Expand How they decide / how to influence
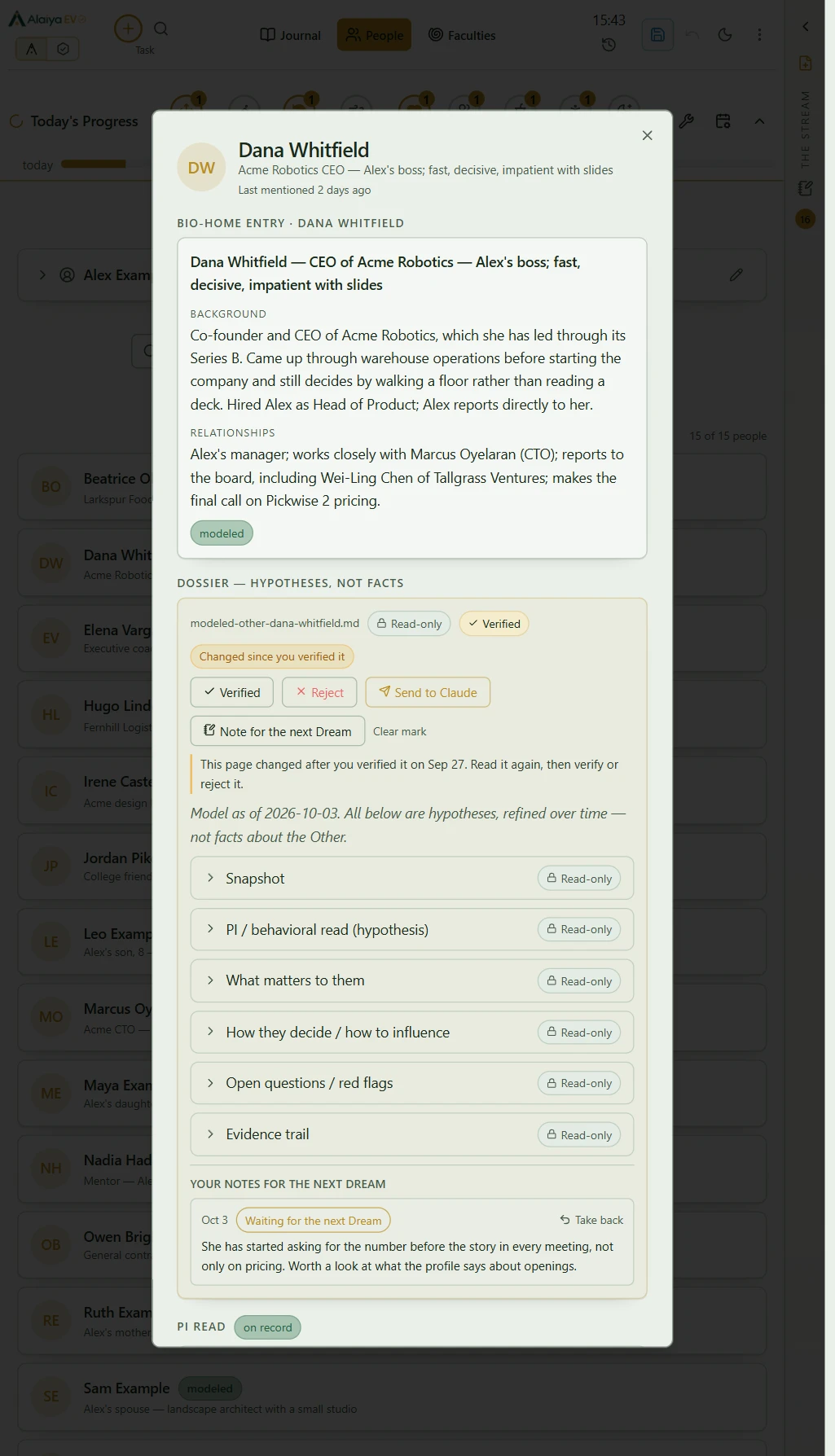The height and width of the screenshot is (1456, 835). point(412,1032)
